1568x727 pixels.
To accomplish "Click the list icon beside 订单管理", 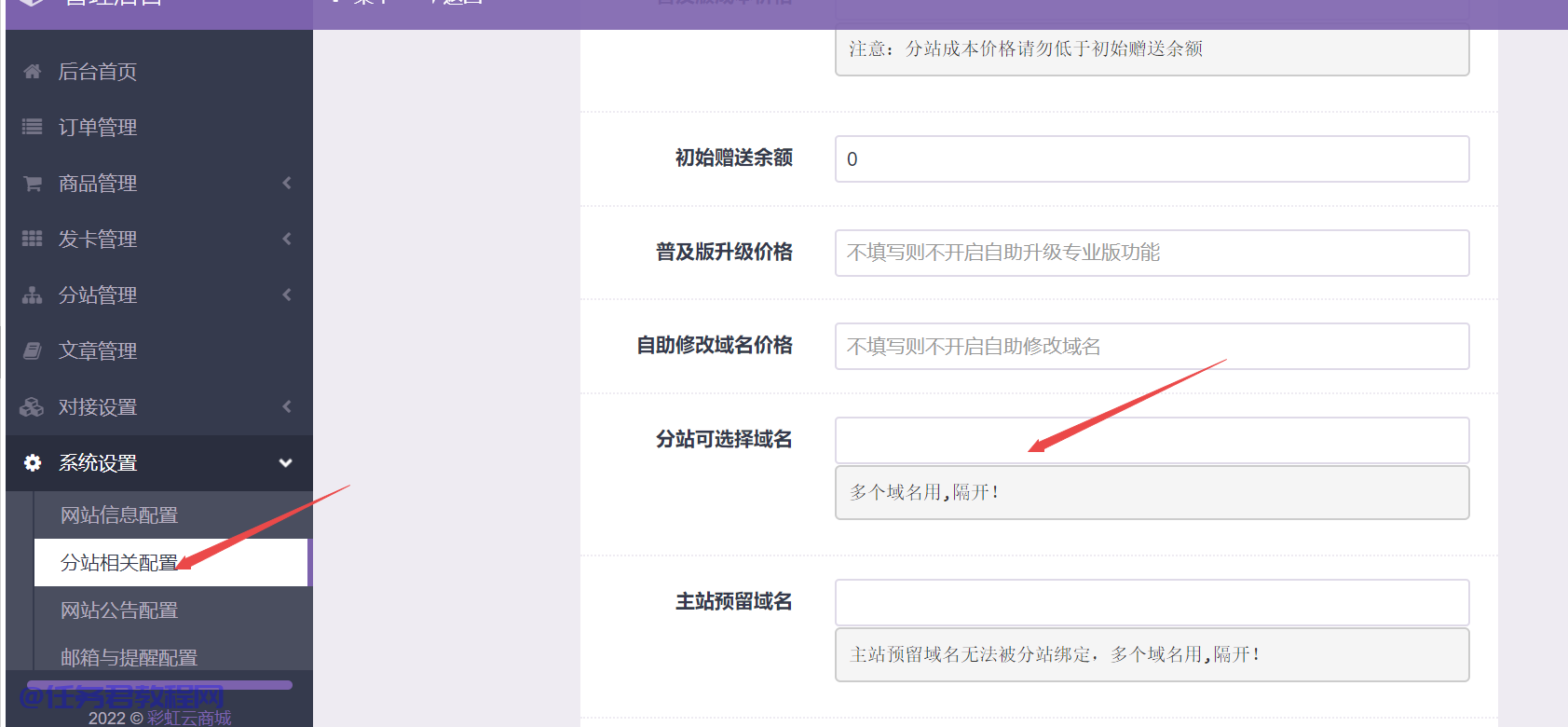I will [x=32, y=127].
